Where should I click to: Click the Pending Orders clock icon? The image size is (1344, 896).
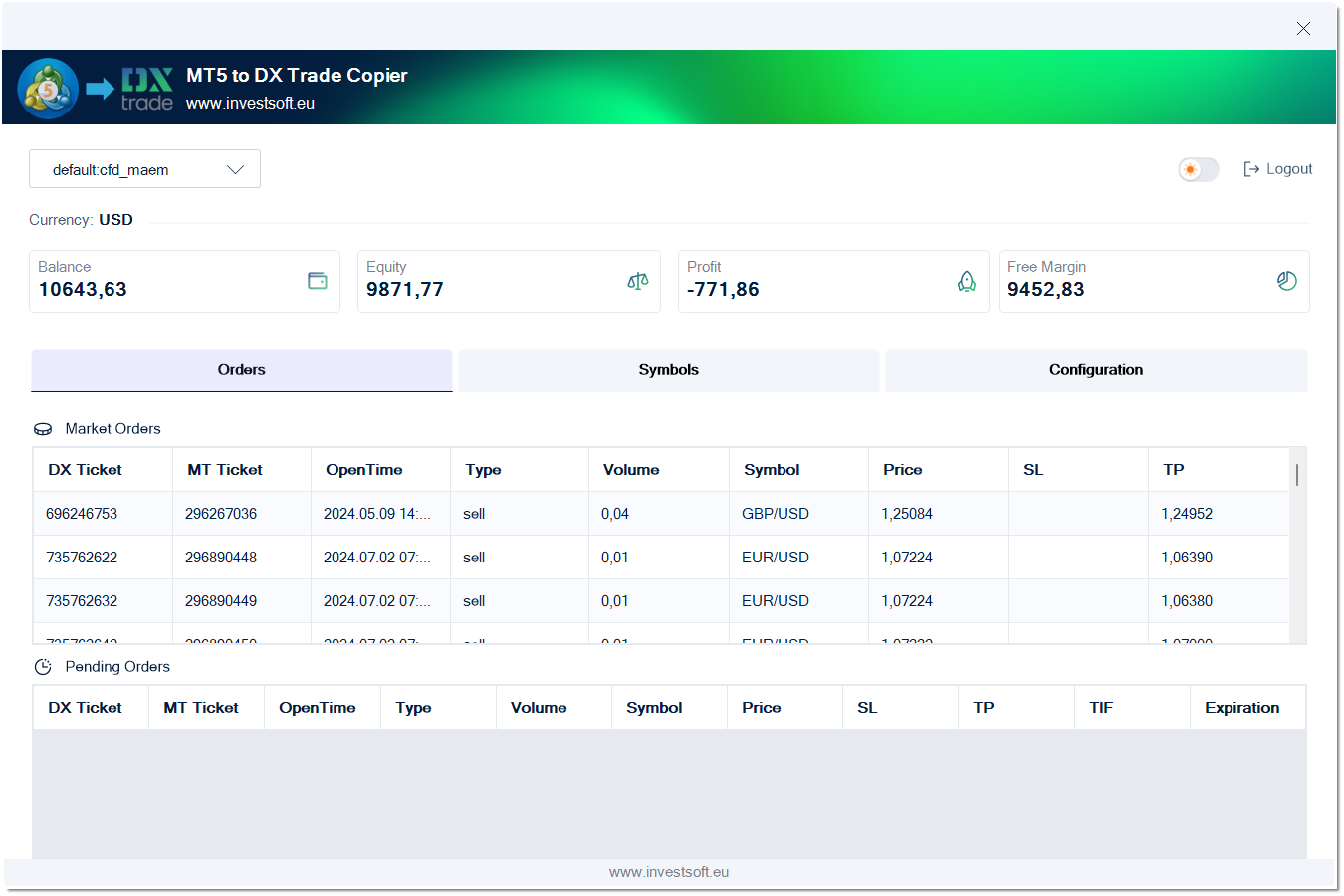pyautogui.click(x=43, y=667)
